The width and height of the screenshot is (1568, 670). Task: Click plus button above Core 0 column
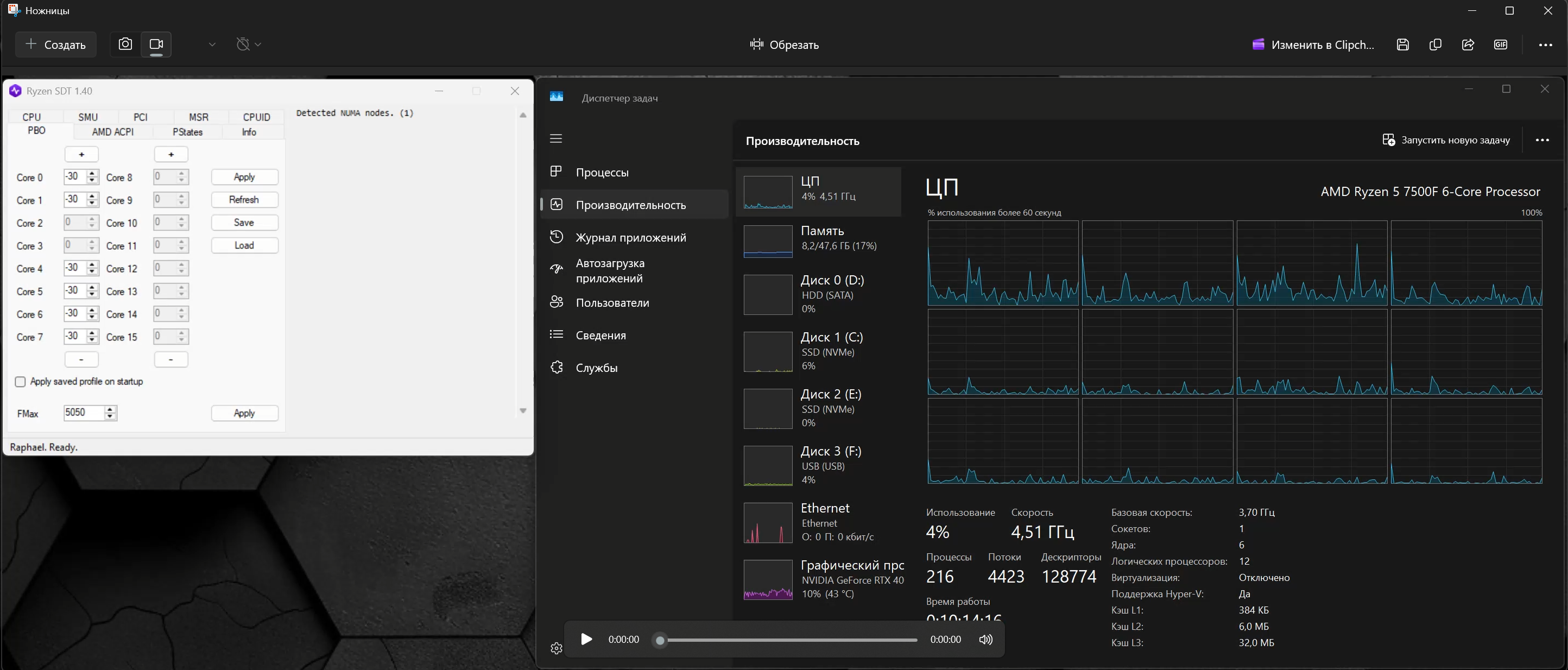pos(81,155)
